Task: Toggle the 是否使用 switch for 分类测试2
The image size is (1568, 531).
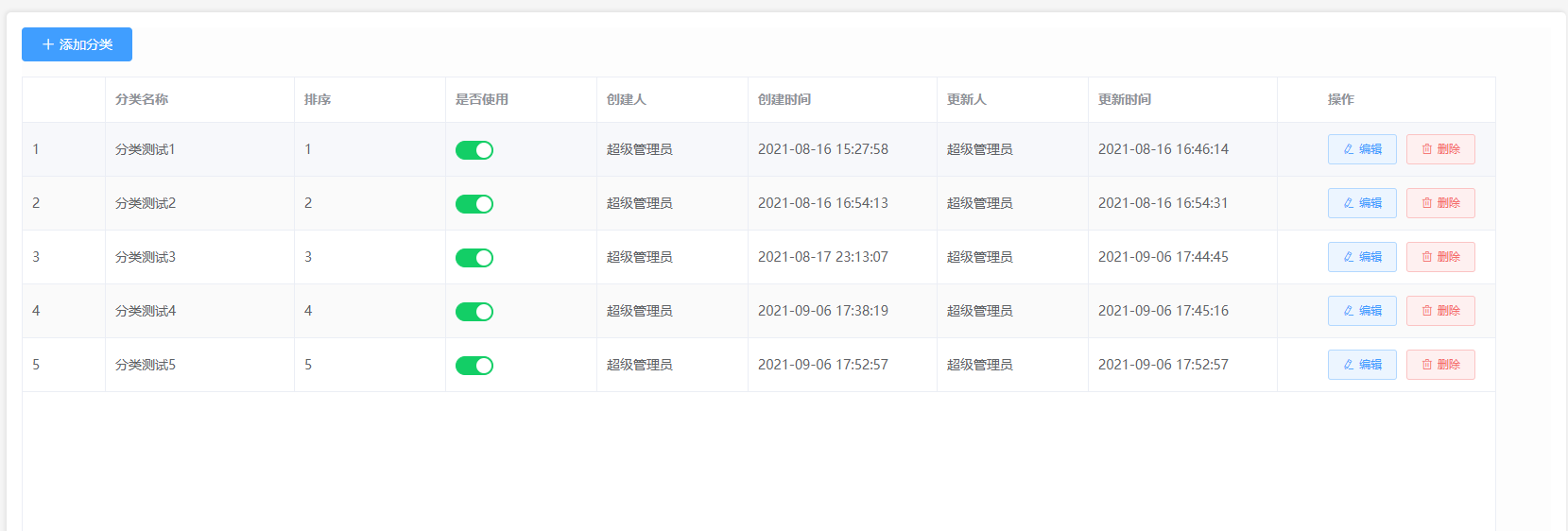Action: point(474,204)
